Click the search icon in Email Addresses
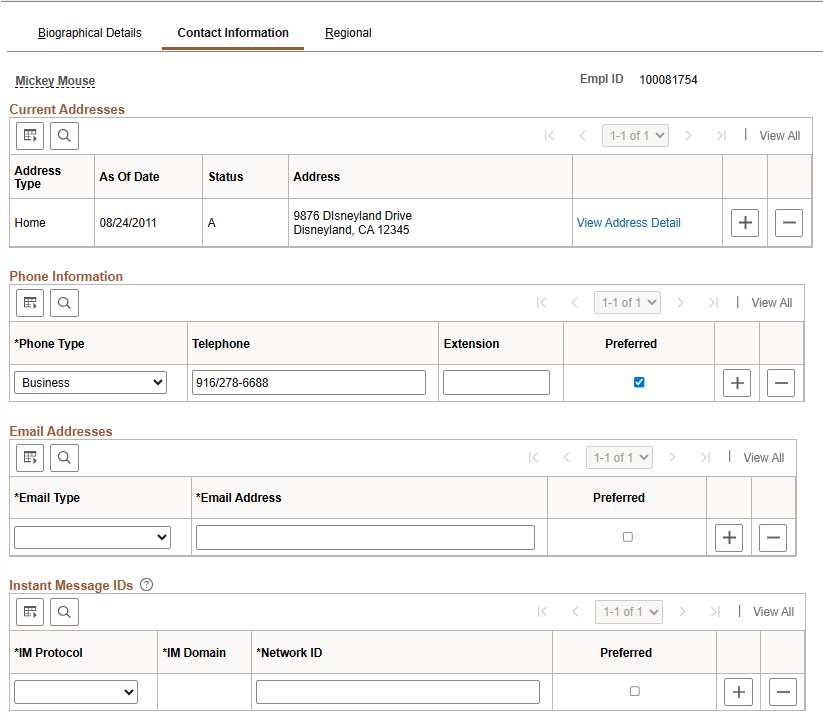Screen dimensions: 823x716 [x=64, y=458]
